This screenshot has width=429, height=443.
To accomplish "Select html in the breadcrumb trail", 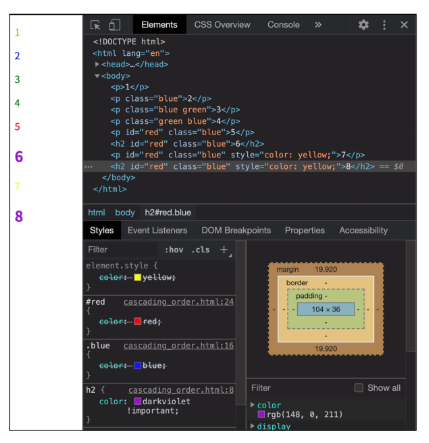I will [96, 212].
